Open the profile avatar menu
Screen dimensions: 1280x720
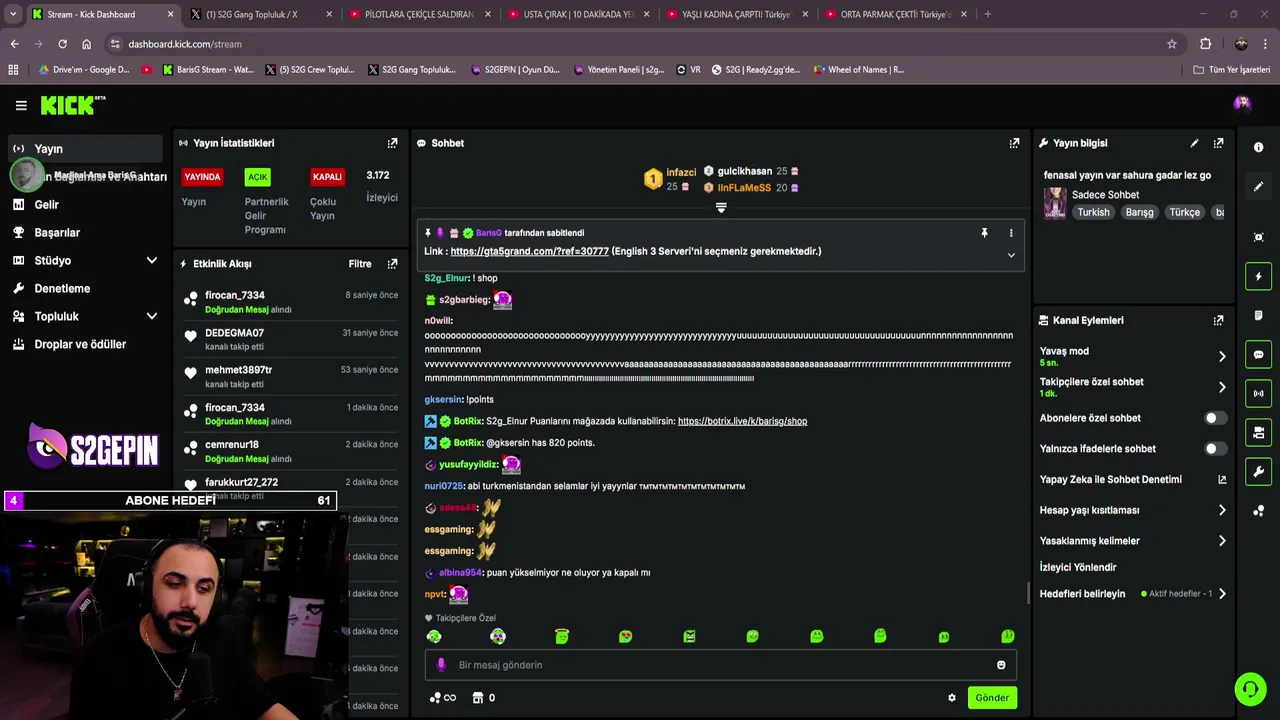pos(1242,103)
